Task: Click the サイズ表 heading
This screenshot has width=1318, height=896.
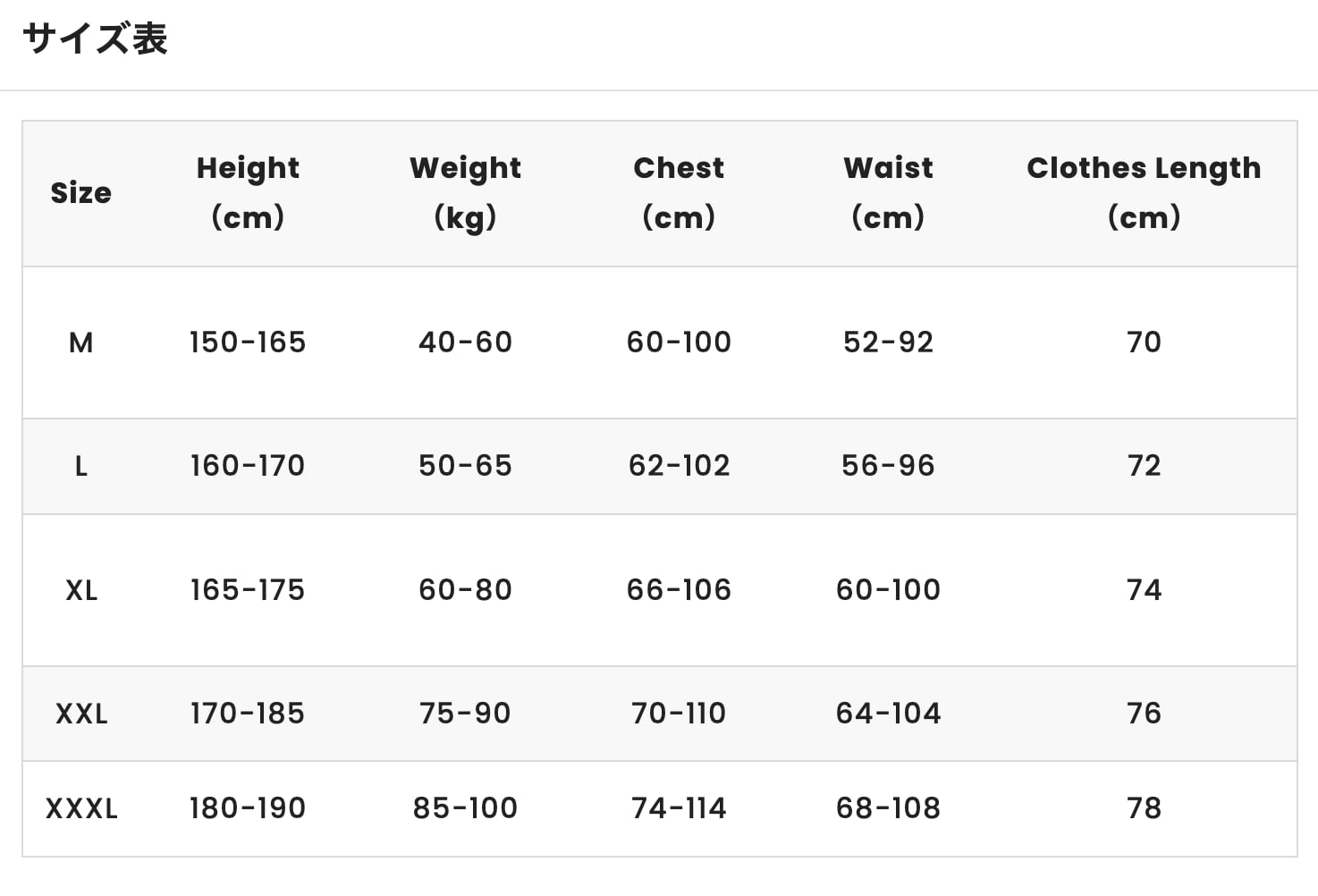Action: (x=95, y=39)
